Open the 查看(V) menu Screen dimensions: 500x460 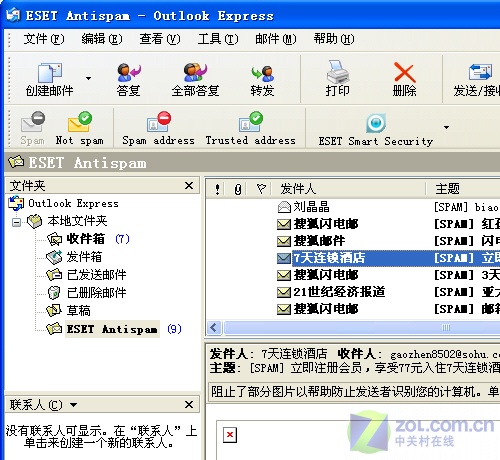point(160,39)
